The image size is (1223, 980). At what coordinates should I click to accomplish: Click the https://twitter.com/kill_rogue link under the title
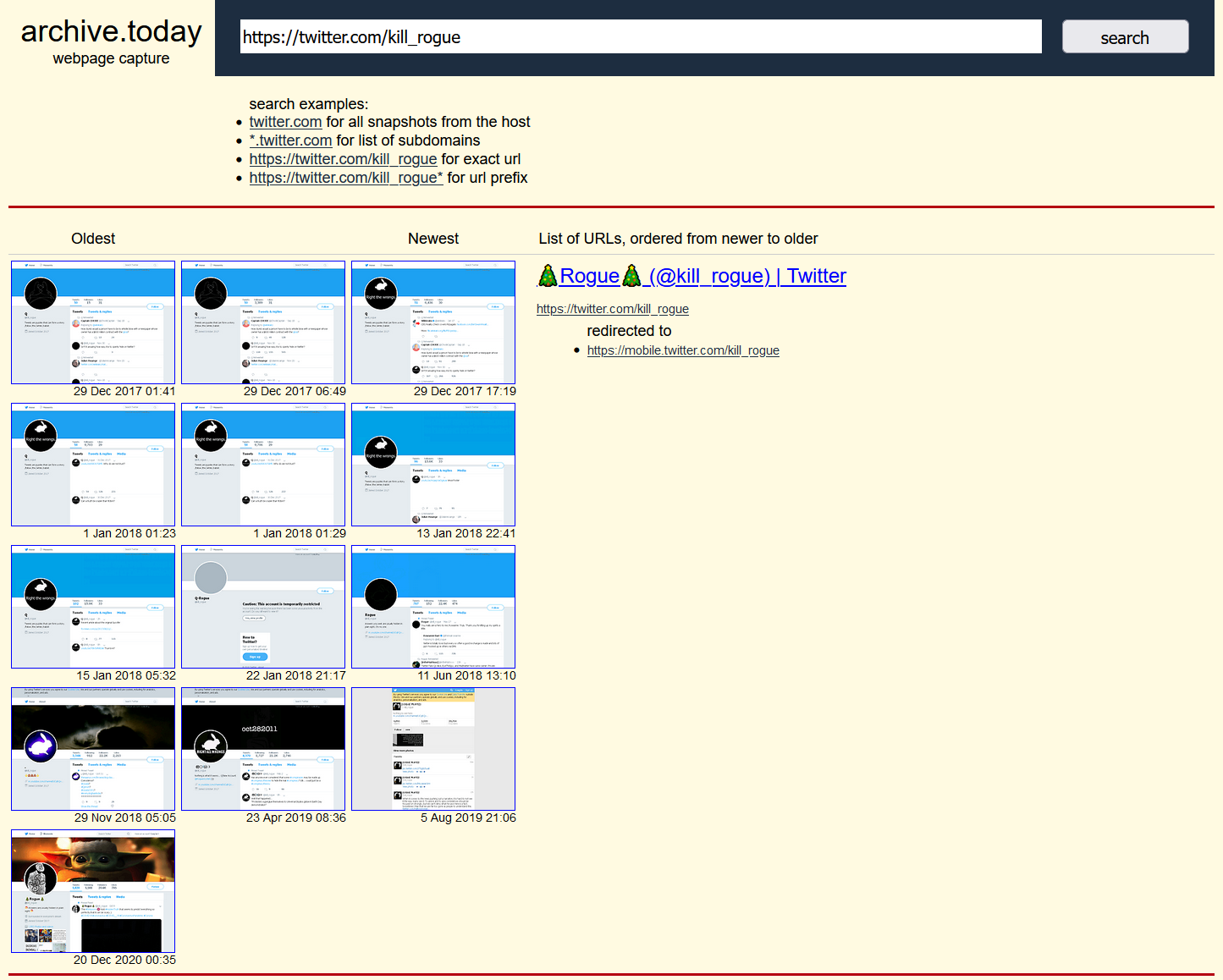(x=613, y=309)
